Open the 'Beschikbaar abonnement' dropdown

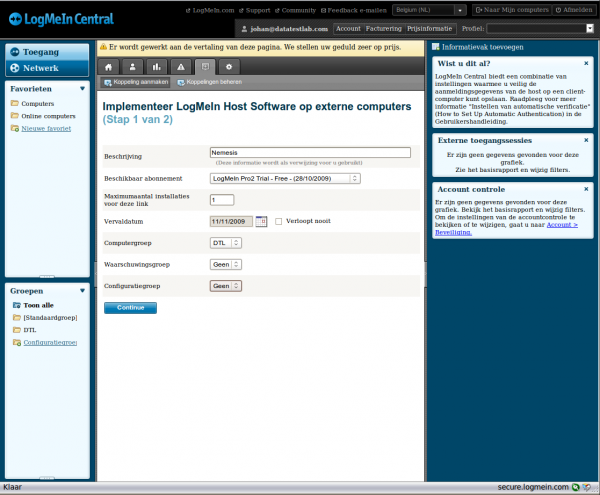(285, 179)
